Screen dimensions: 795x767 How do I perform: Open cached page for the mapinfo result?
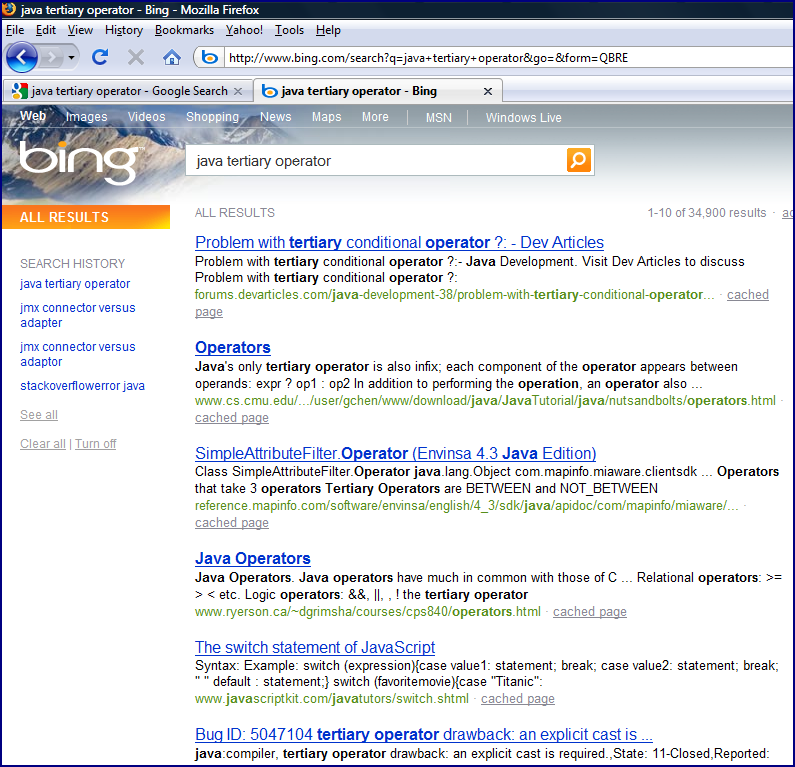tap(232, 523)
